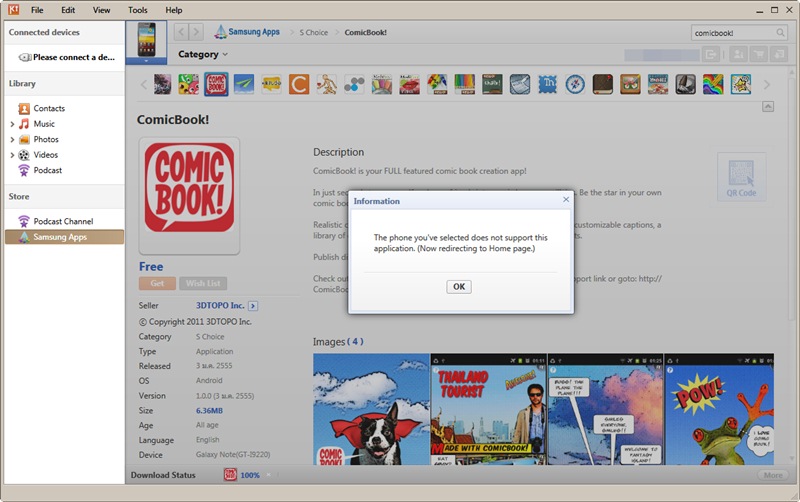Expand the Videos tree node
Viewport: 800px width, 502px height.
tap(12, 155)
